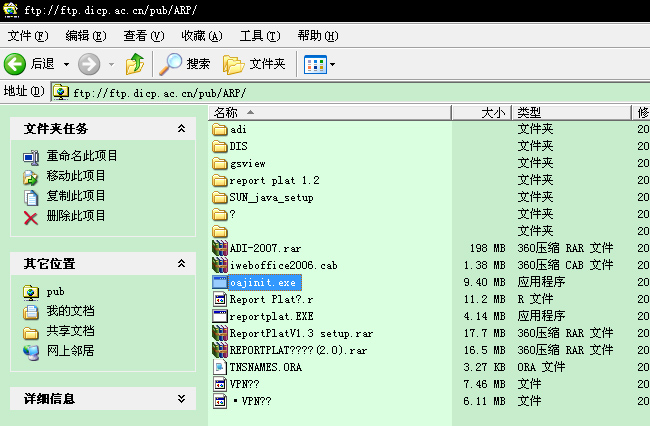This screenshot has height=426, width=650.
Task: Select the ADI-2007.rar archive icon
Action: [221, 248]
